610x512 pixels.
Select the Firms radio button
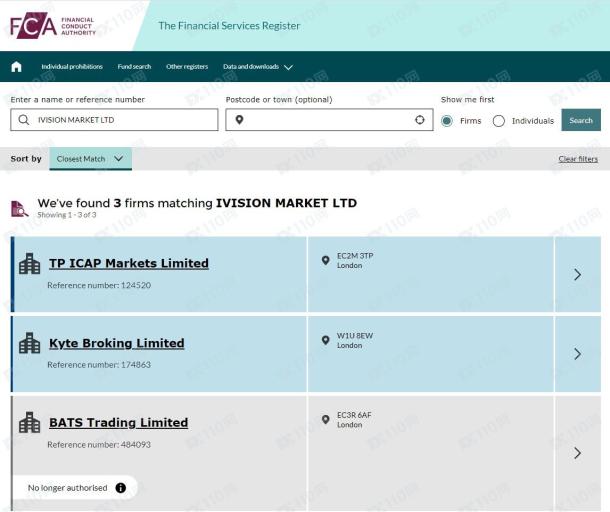447,121
